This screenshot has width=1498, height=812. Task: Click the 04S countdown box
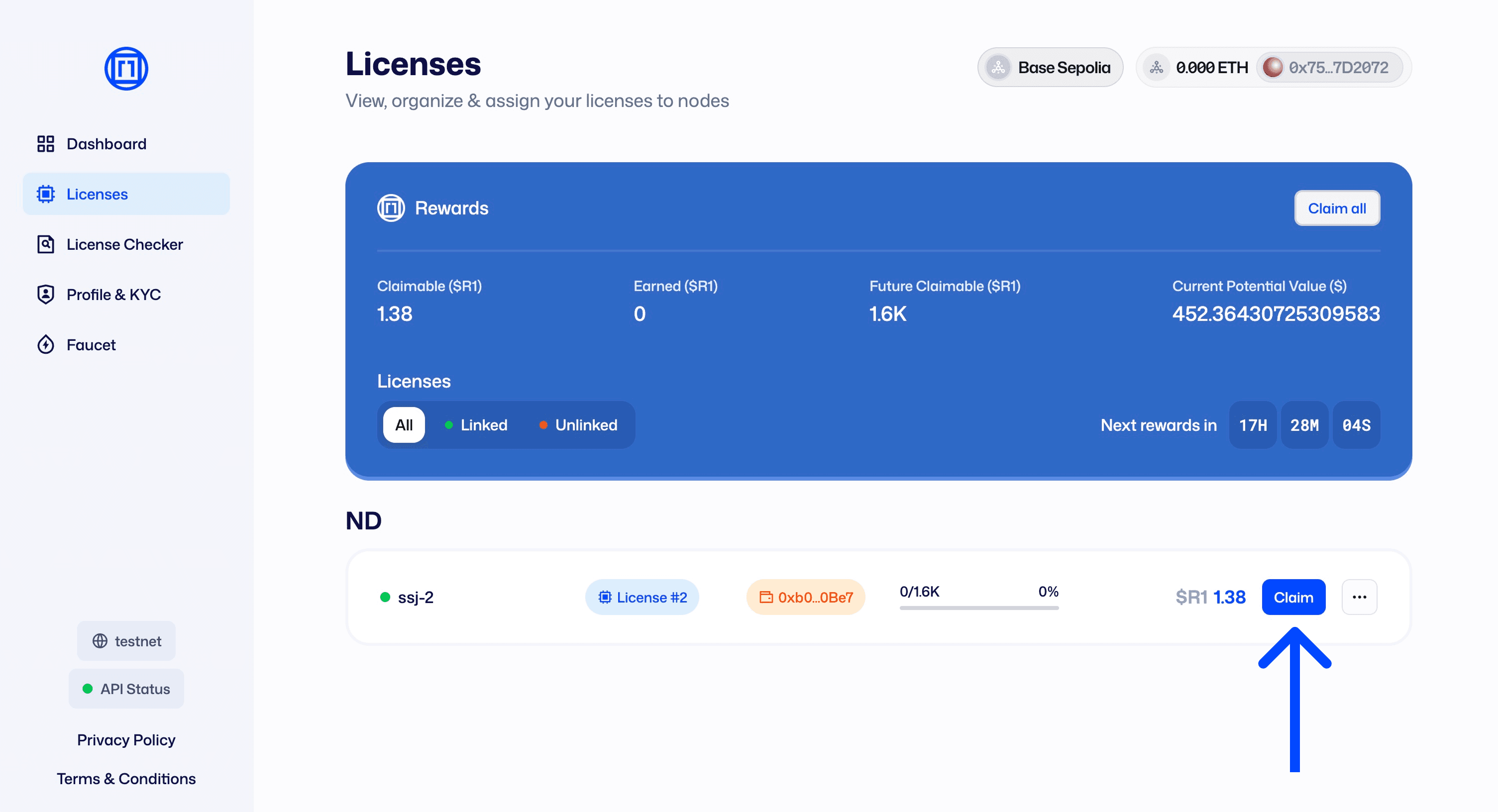[x=1356, y=425]
